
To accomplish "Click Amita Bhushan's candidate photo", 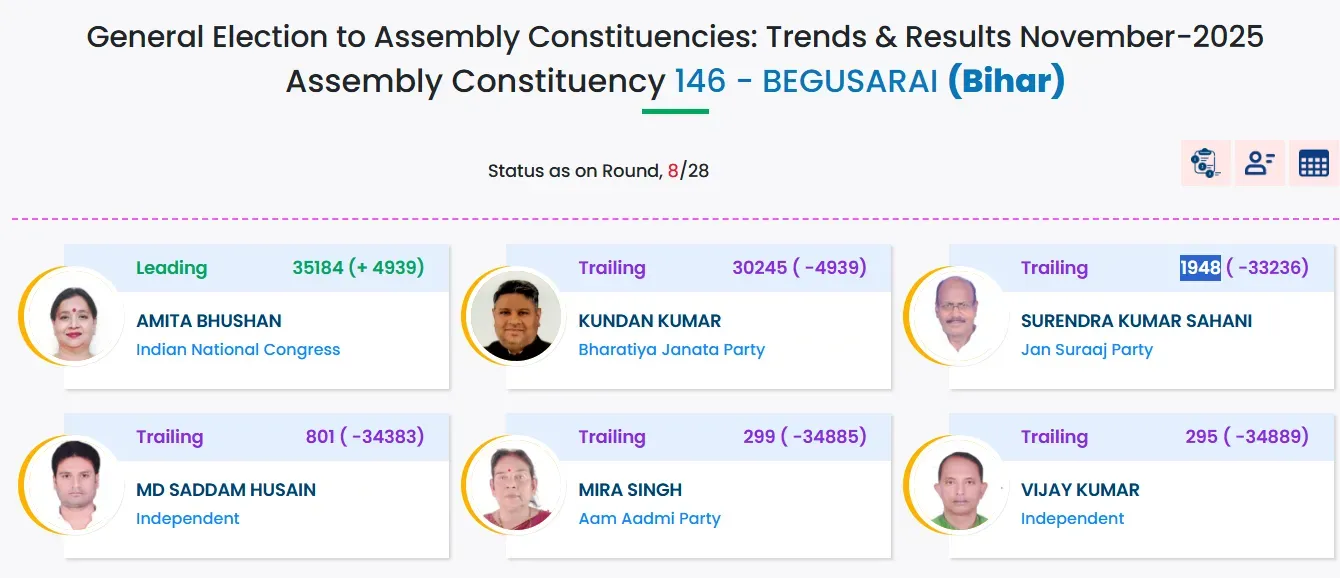I will [75, 315].
